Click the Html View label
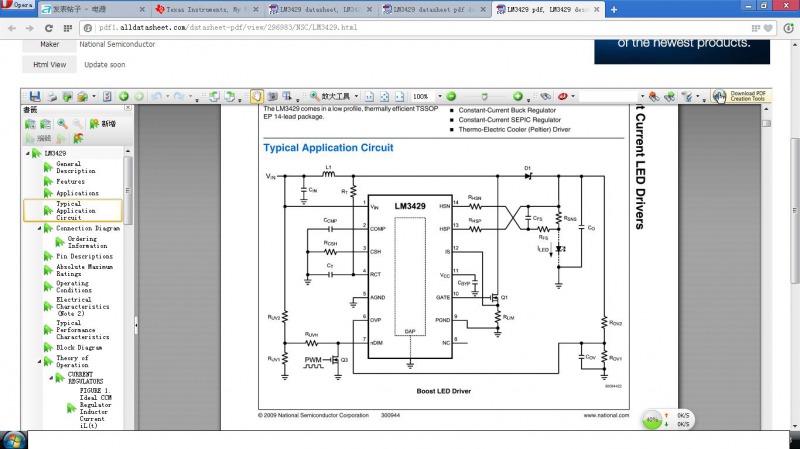 point(49,64)
